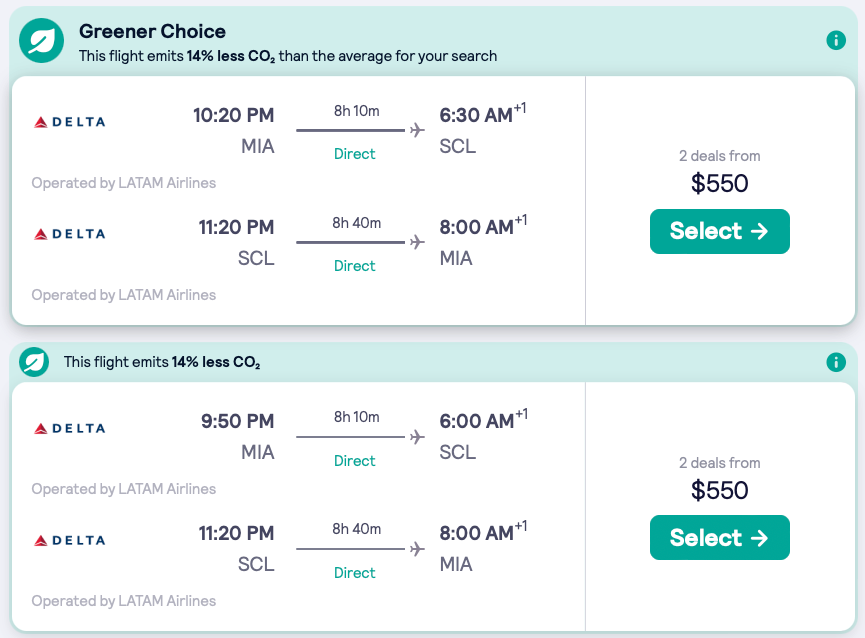Viewport: 865px width, 638px height.
Task: Click $550 price in second card
Action: coord(719,490)
